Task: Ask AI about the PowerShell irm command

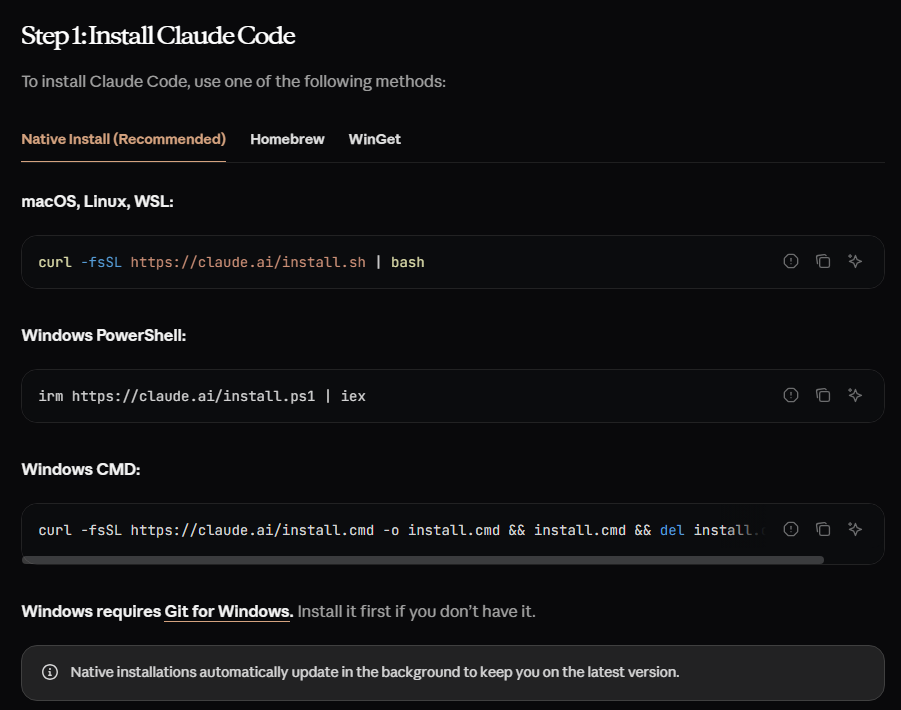Action: click(855, 395)
